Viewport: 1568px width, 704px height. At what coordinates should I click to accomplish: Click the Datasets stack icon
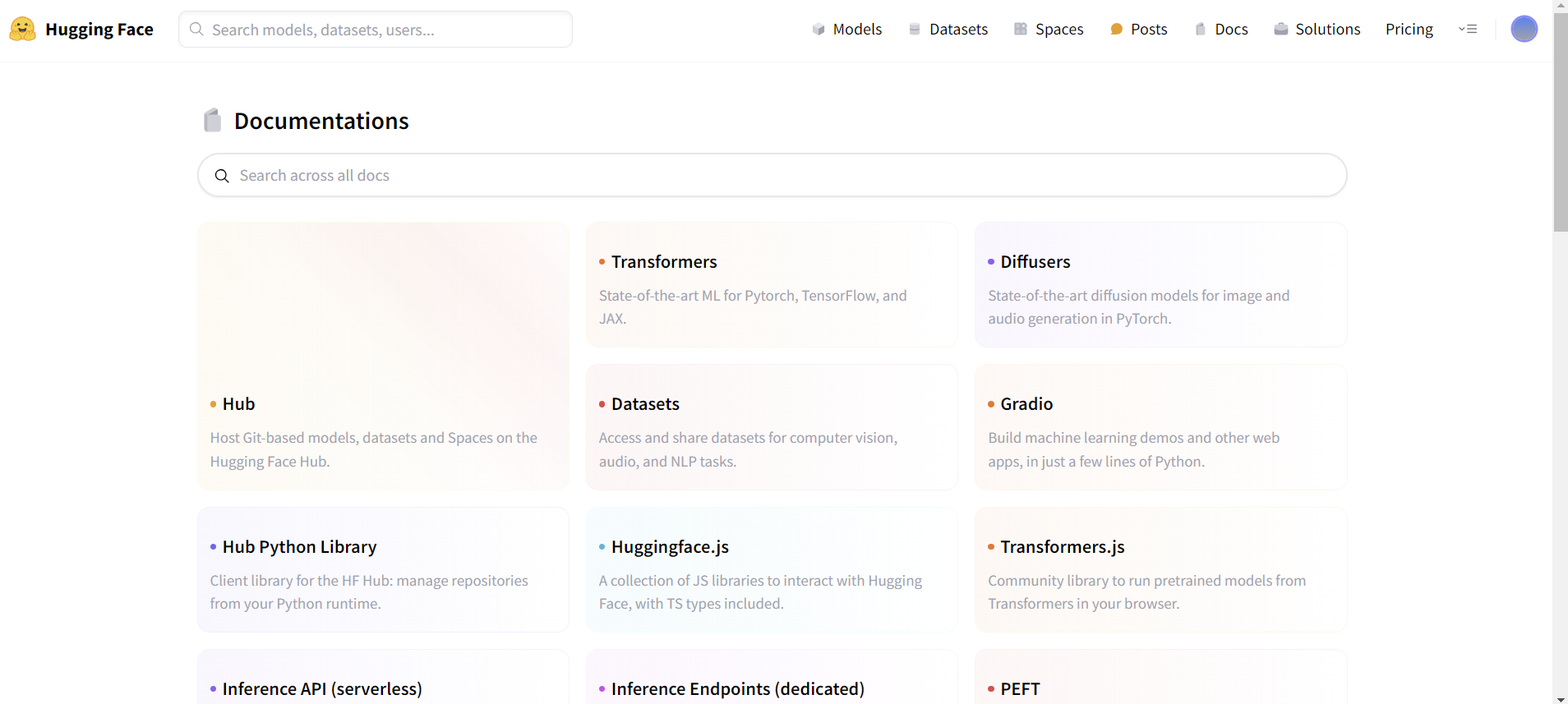(x=915, y=30)
